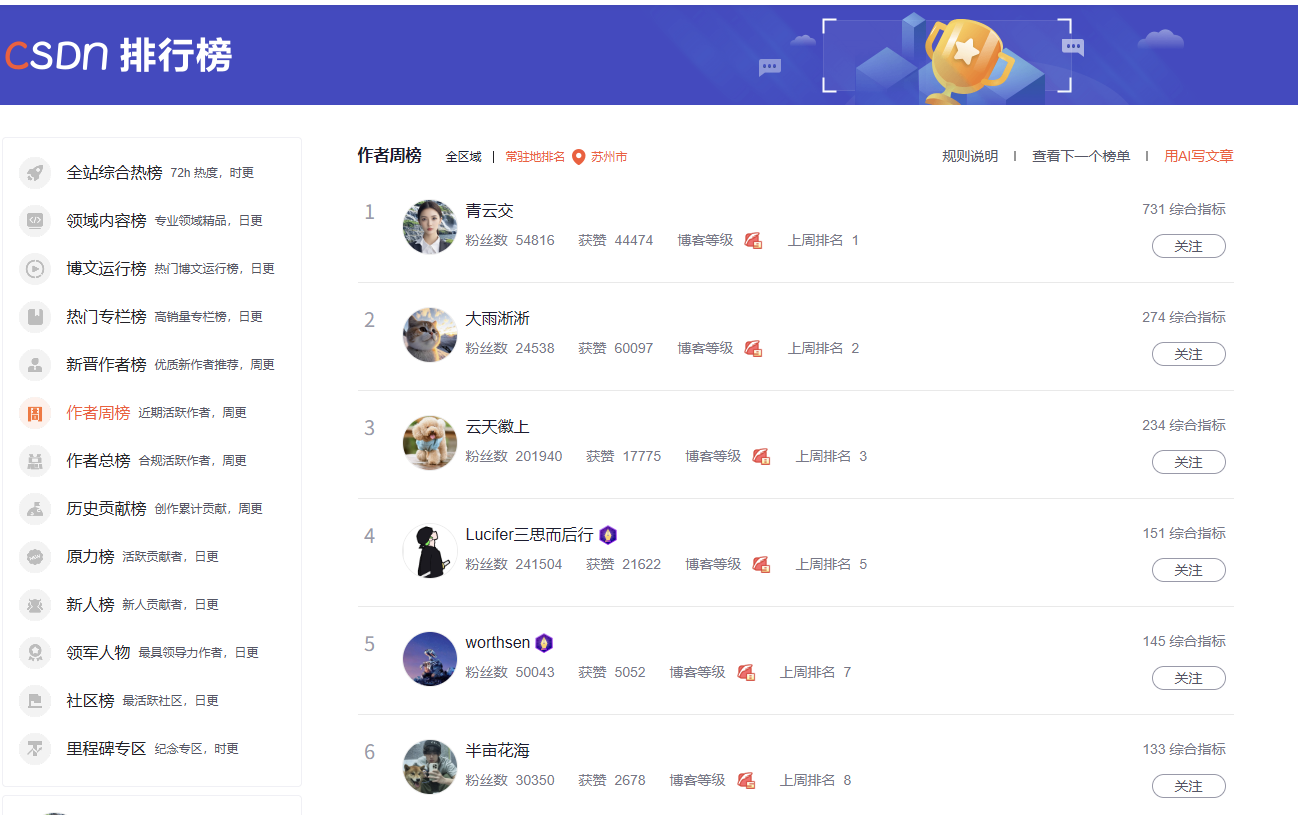Click the 作者总榜 sidebar icon
The image size is (1298, 815).
click(x=35, y=461)
